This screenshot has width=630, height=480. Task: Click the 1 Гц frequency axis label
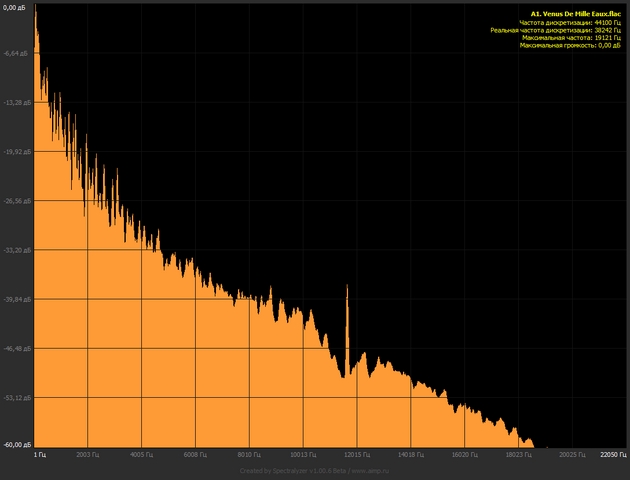point(40,454)
